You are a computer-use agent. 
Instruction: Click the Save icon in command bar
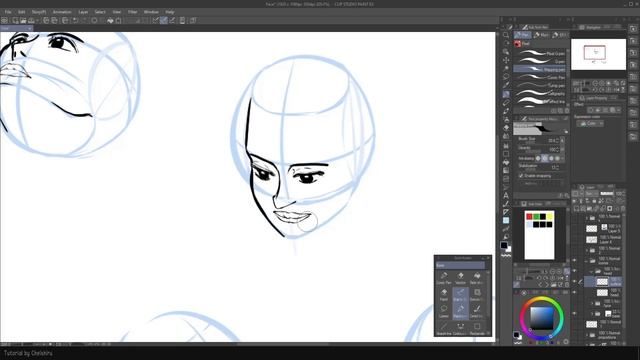click(x=31, y=20)
